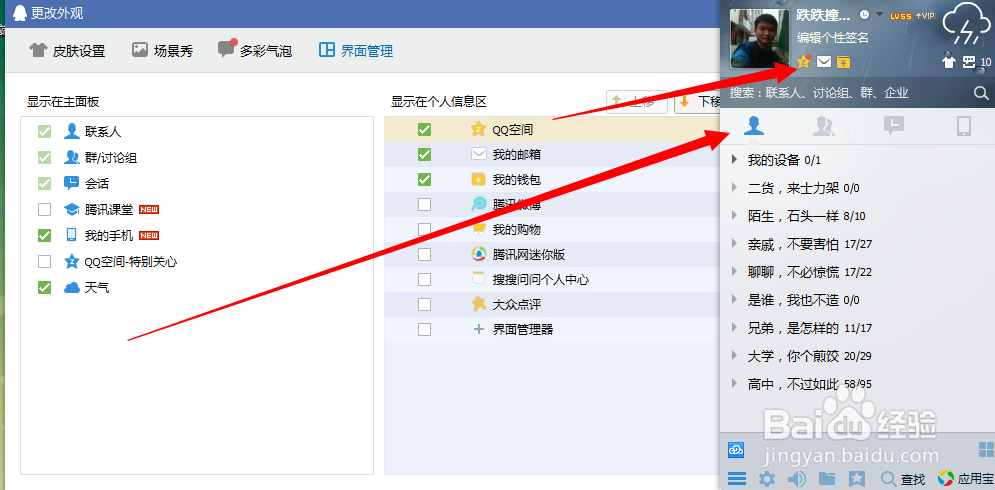This screenshot has height=490, width=995.
Task: Enable the 腾讯网迷你版 checkbox
Action: coord(425,255)
